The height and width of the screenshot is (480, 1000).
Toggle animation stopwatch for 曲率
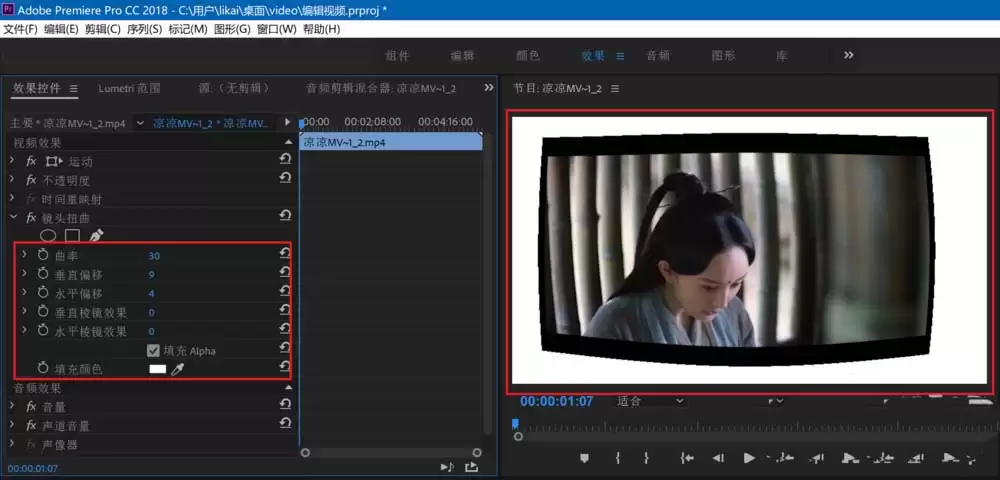click(x=43, y=256)
